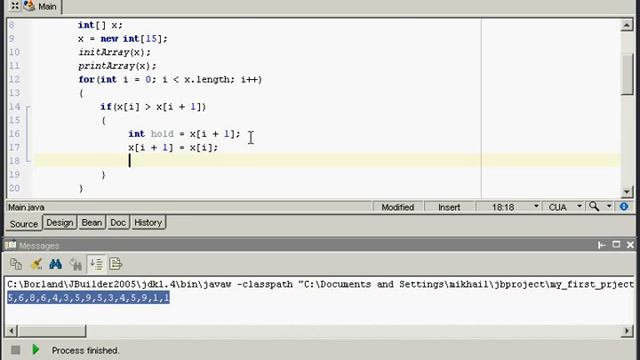Click the close X beside Main tab

click(15, 6)
